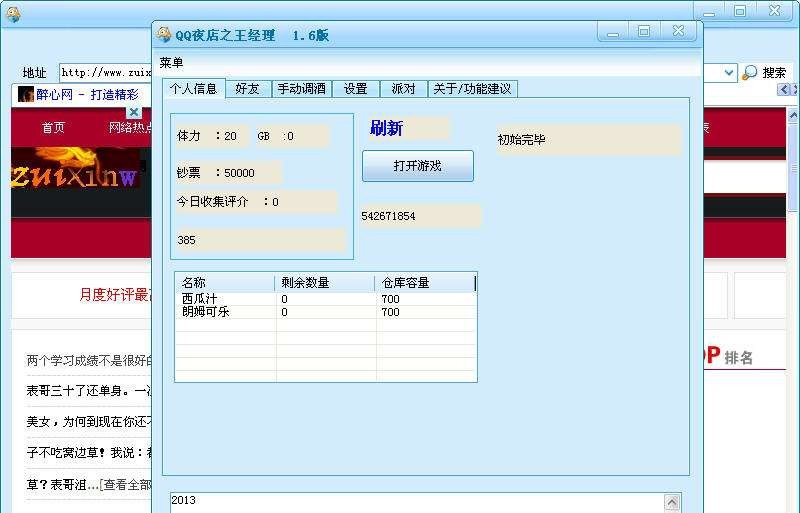Click the 剩余数量 column header
Image resolution: width=800 pixels, height=513 pixels.
(x=325, y=283)
